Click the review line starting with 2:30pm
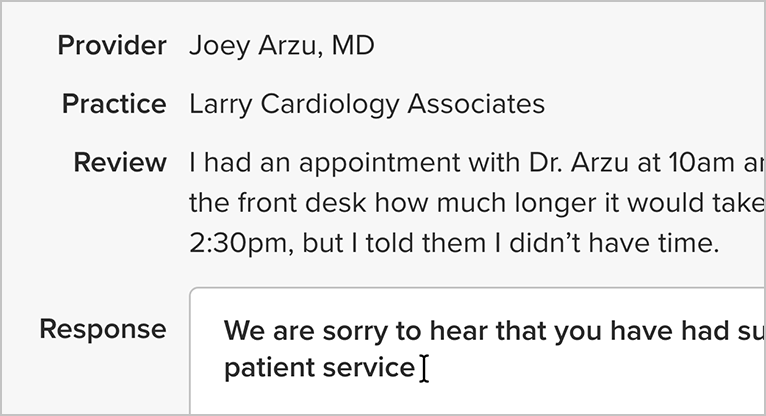This screenshot has width=766, height=416. (x=454, y=243)
